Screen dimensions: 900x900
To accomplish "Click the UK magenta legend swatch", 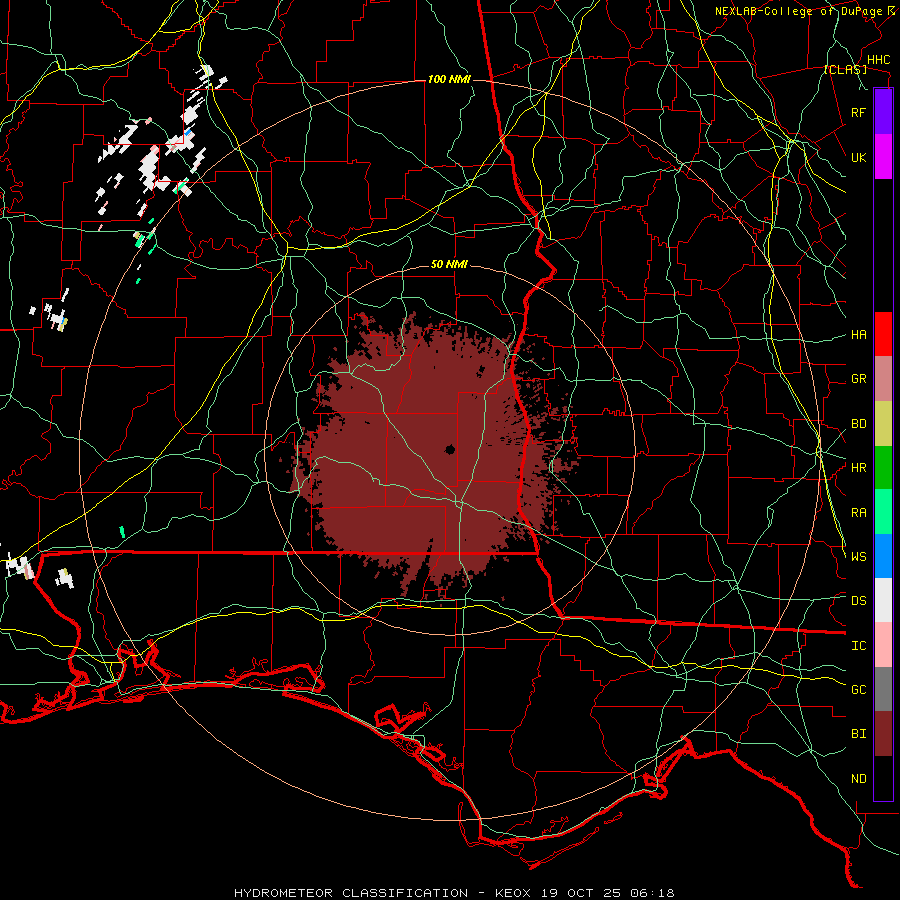I will pyautogui.click(x=883, y=157).
